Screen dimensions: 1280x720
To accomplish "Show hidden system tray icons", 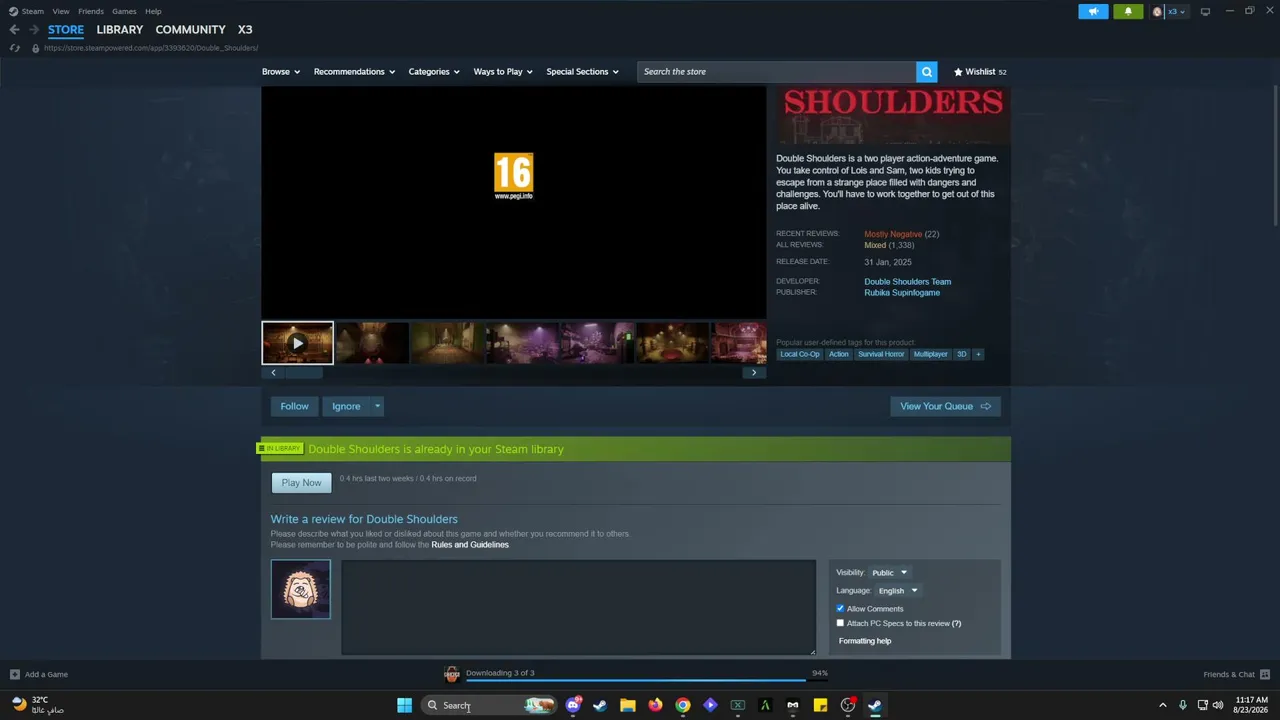I will pyautogui.click(x=1162, y=705).
